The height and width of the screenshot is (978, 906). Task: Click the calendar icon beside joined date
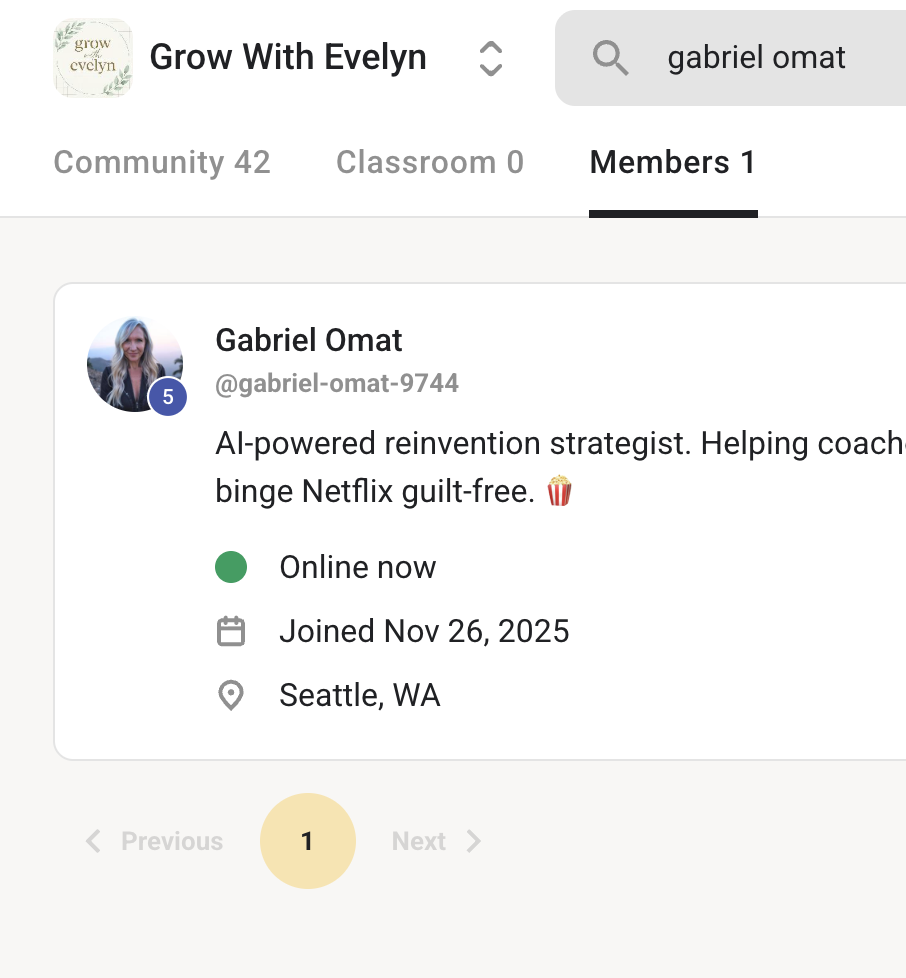click(231, 632)
